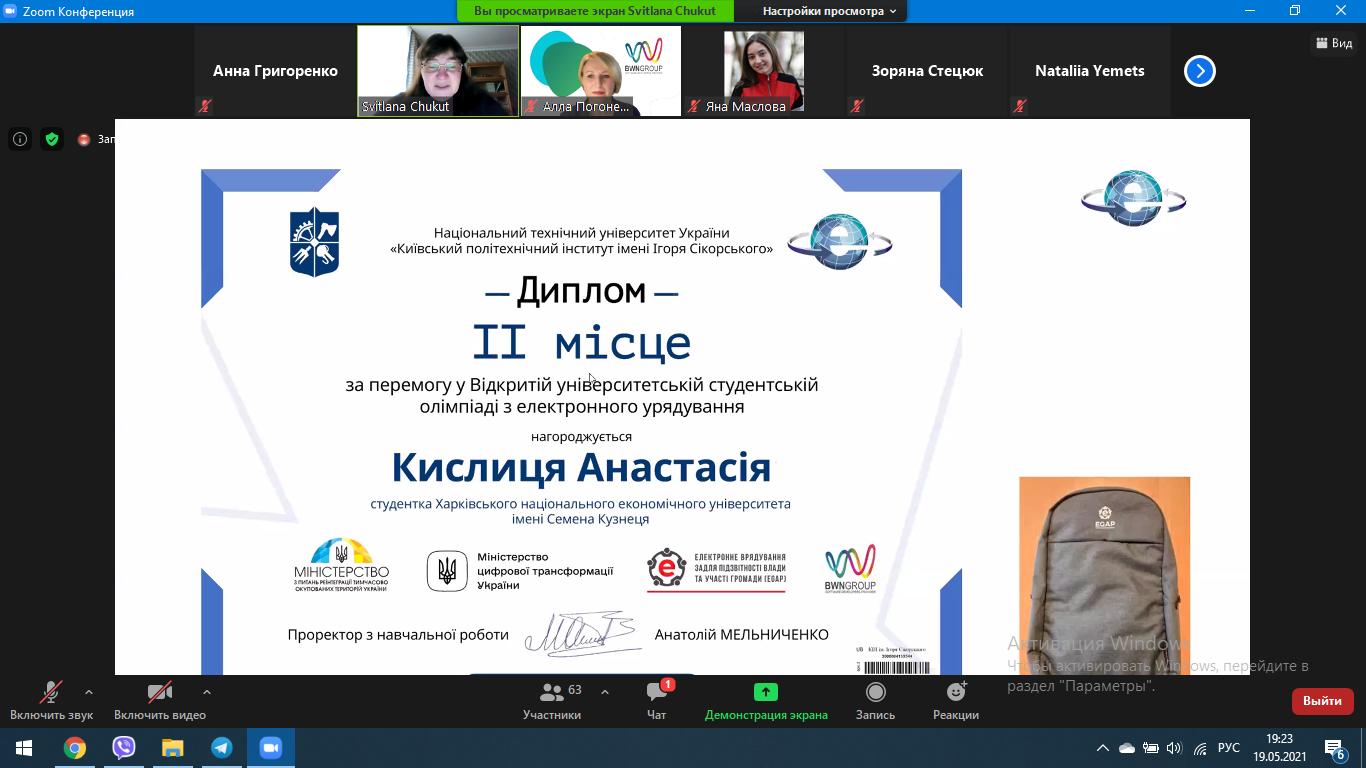The height and width of the screenshot is (768, 1366).
Task: Open battery status tray icon
Action: [1151, 748]
